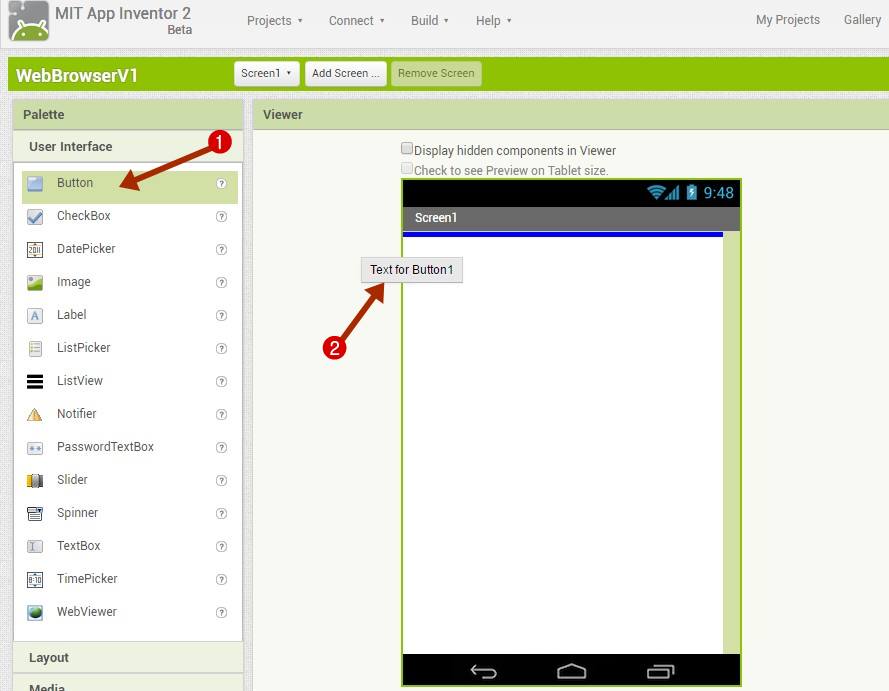The height and width of the screenshot is (691, 889).
Task: Open help for Spinner component
Action: click(221, 514)
